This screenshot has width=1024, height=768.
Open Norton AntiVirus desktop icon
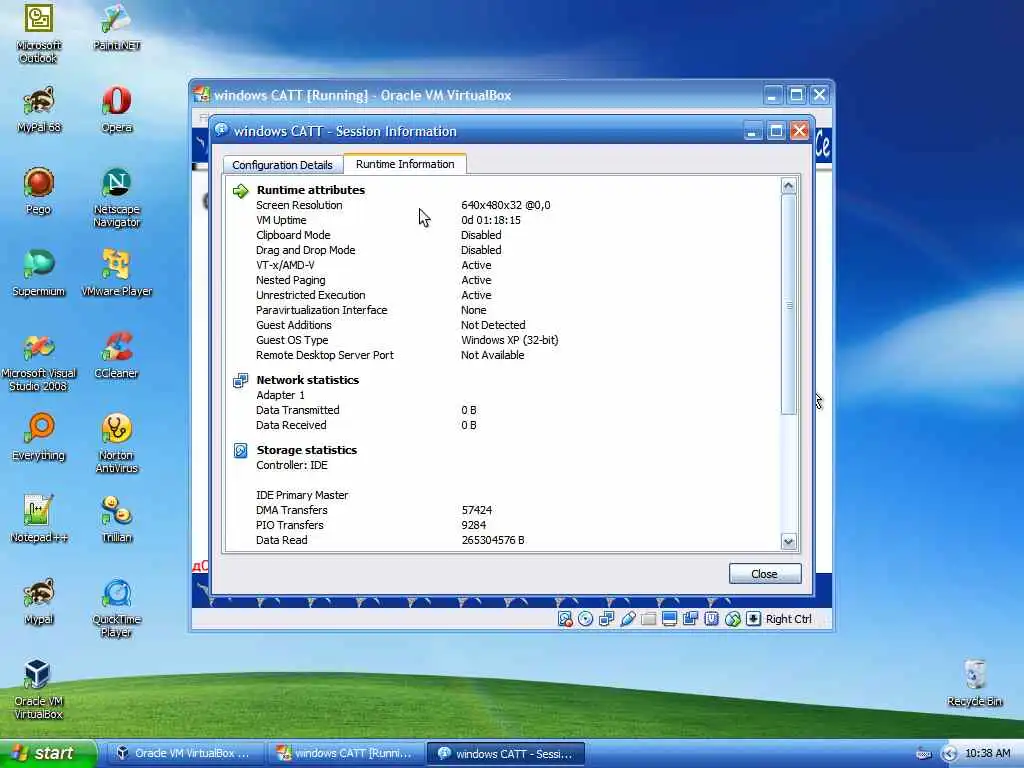(x=116, y=444)
